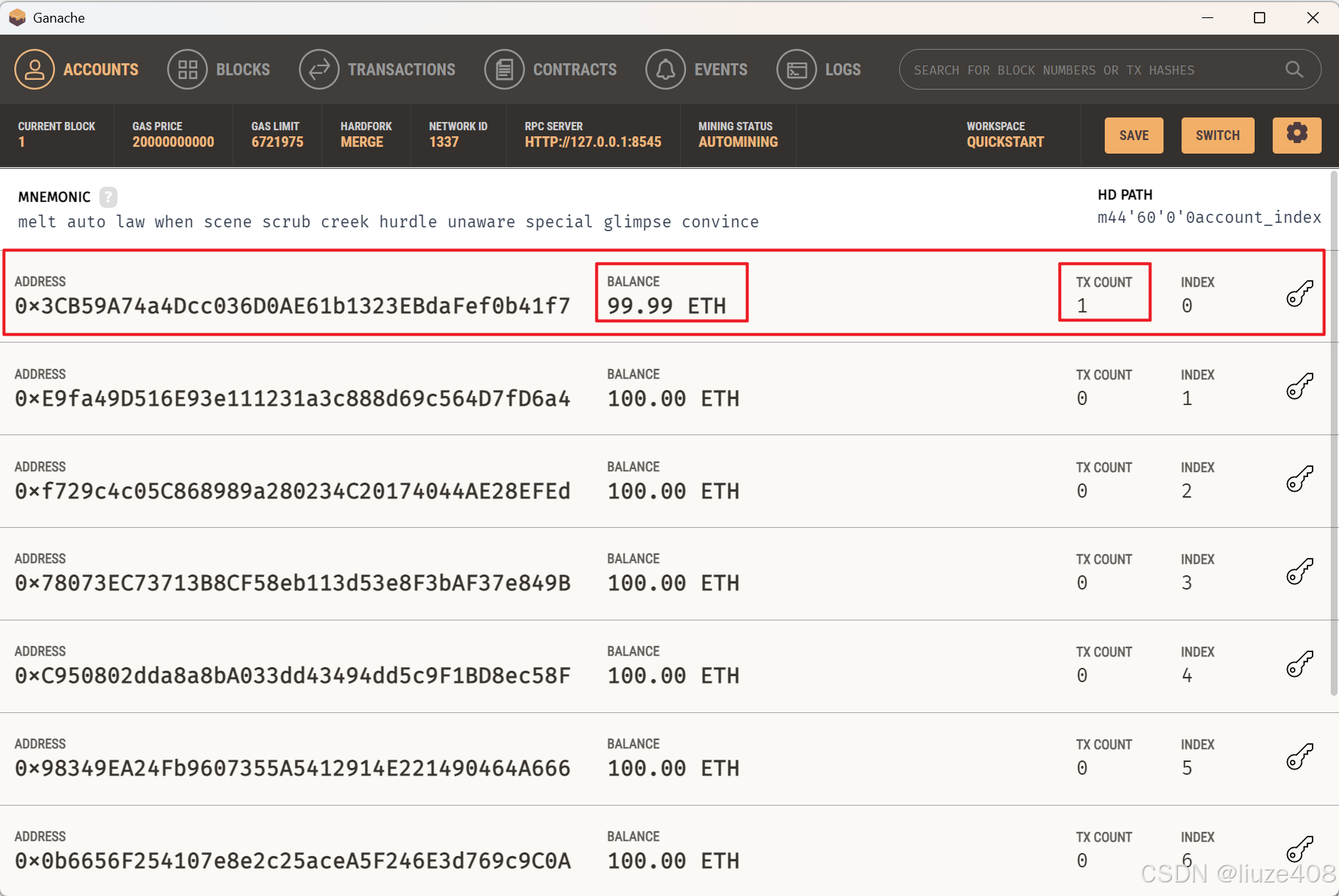
Task: Select address 0x78073EC73713B8CF58eb113d53e8F3bAF37e849B
Action: pos(293,584)
